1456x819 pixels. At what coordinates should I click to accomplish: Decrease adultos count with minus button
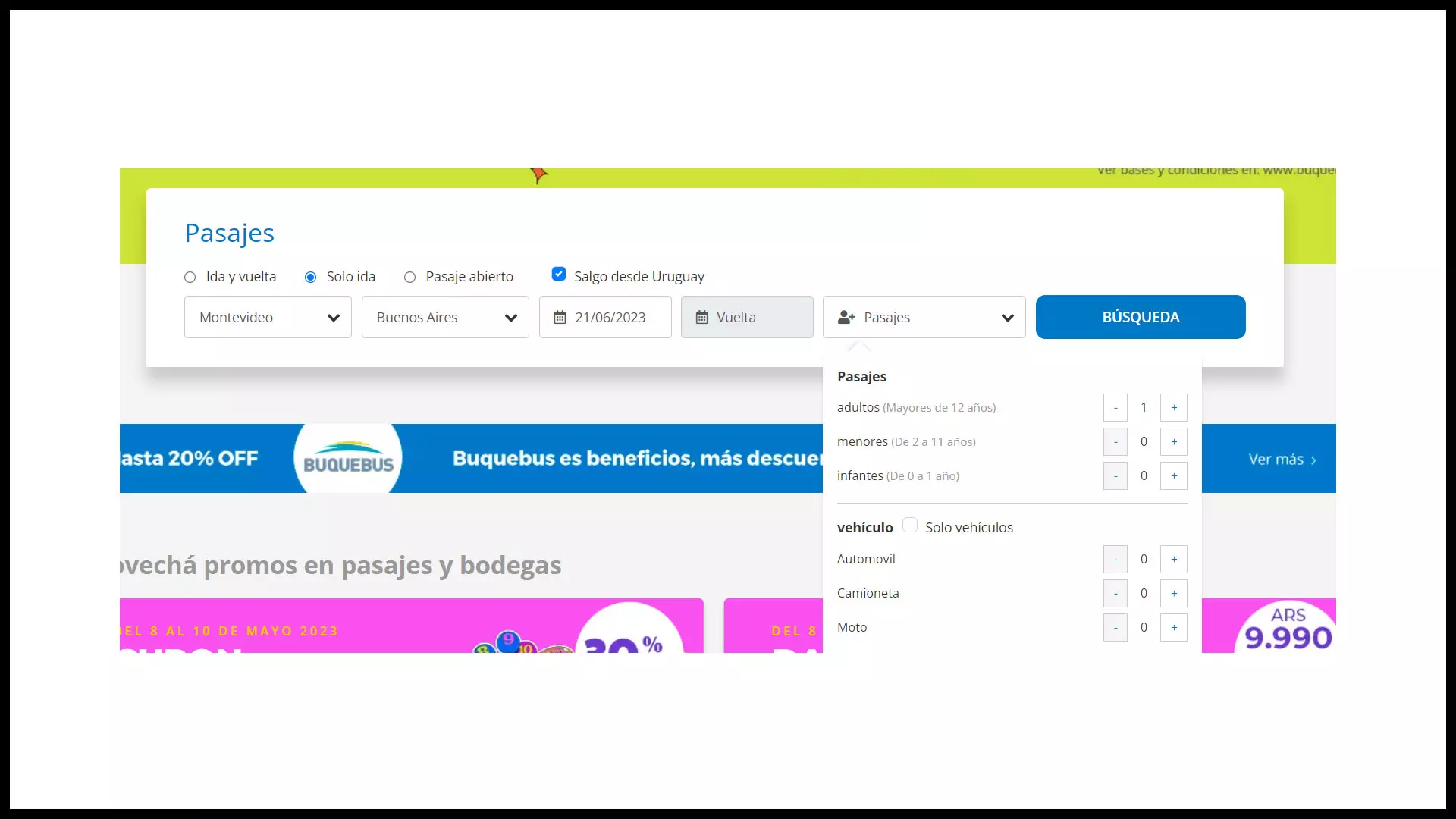tap(1116, 408)
